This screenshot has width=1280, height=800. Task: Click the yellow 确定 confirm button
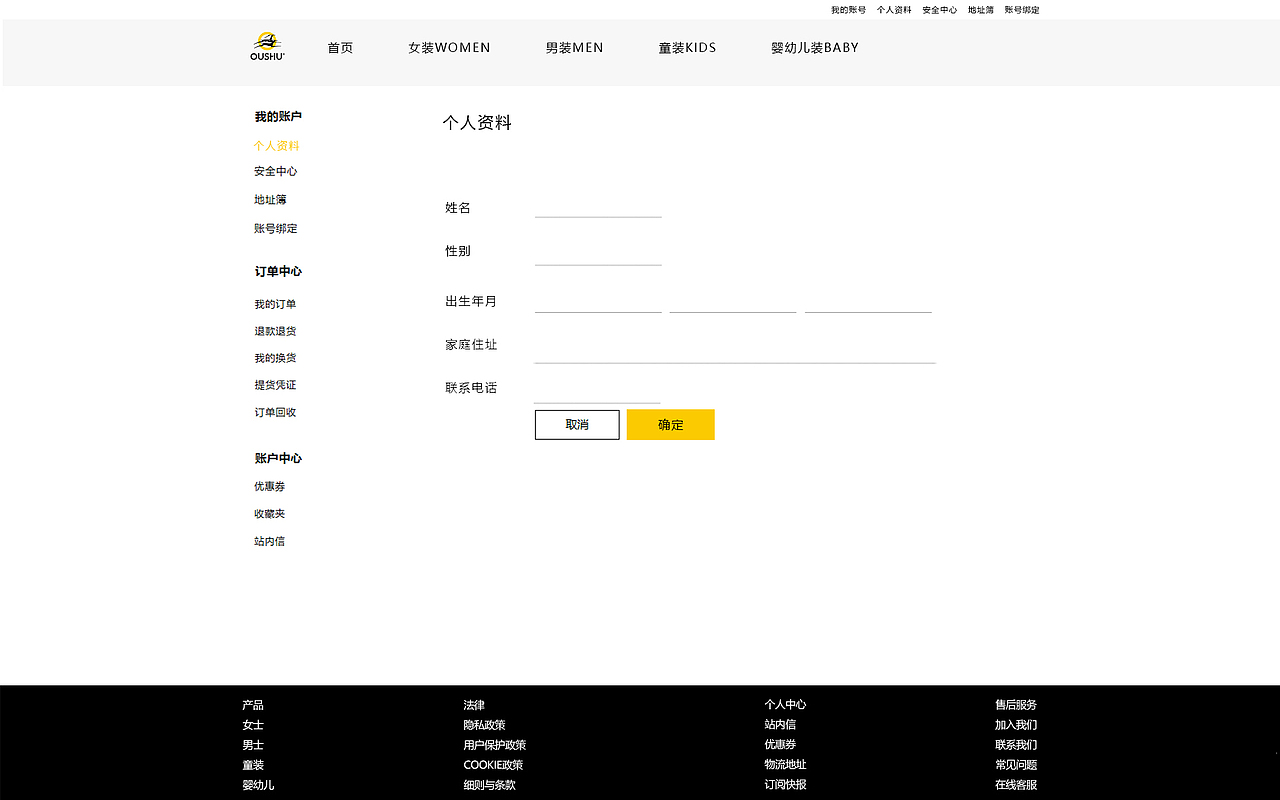point(670,424)
